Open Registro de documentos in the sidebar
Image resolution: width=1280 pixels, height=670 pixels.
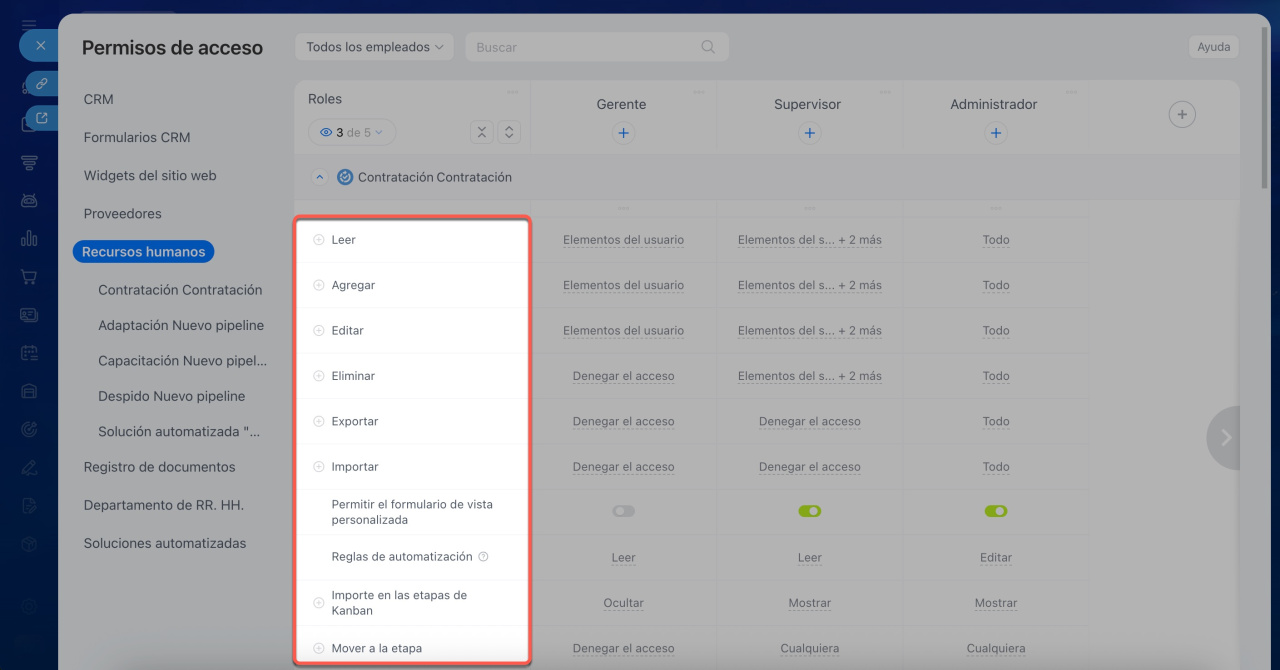159,467
